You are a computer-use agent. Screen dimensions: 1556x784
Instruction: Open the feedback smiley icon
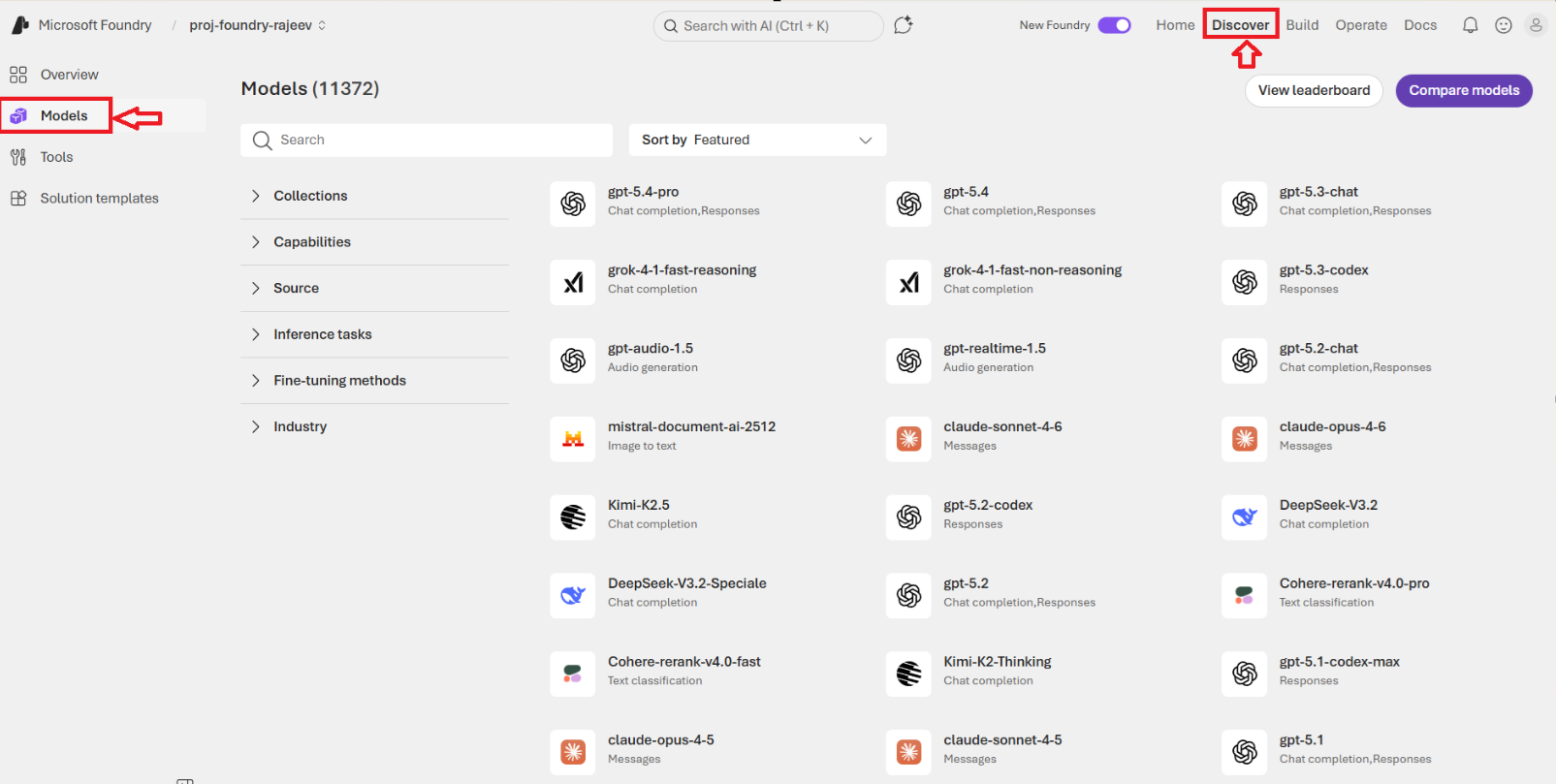[1503, 25]
